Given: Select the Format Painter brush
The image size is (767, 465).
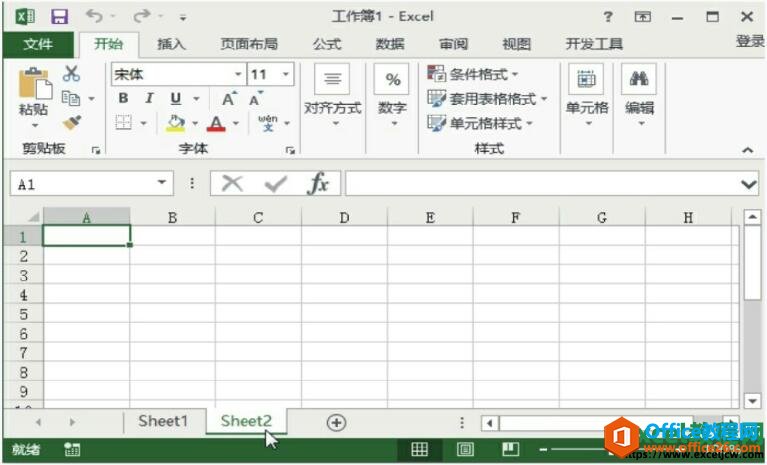Looking at the screenshot, I should click(x=72, y=122).
